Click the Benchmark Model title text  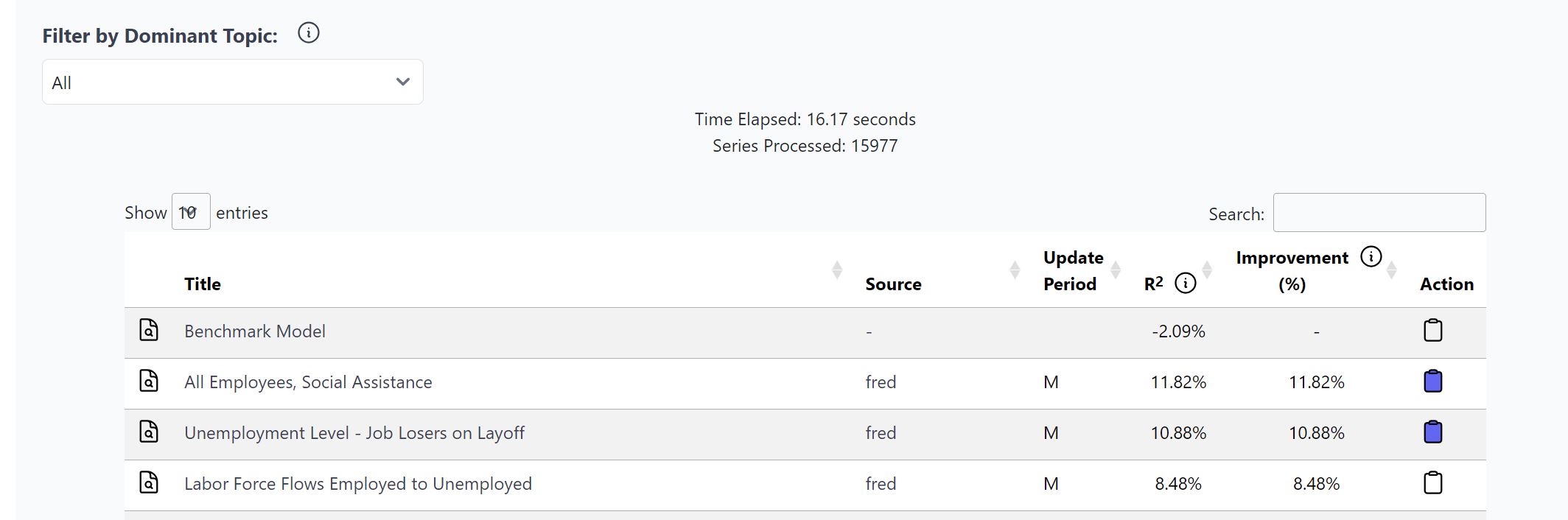click(255, 331)
